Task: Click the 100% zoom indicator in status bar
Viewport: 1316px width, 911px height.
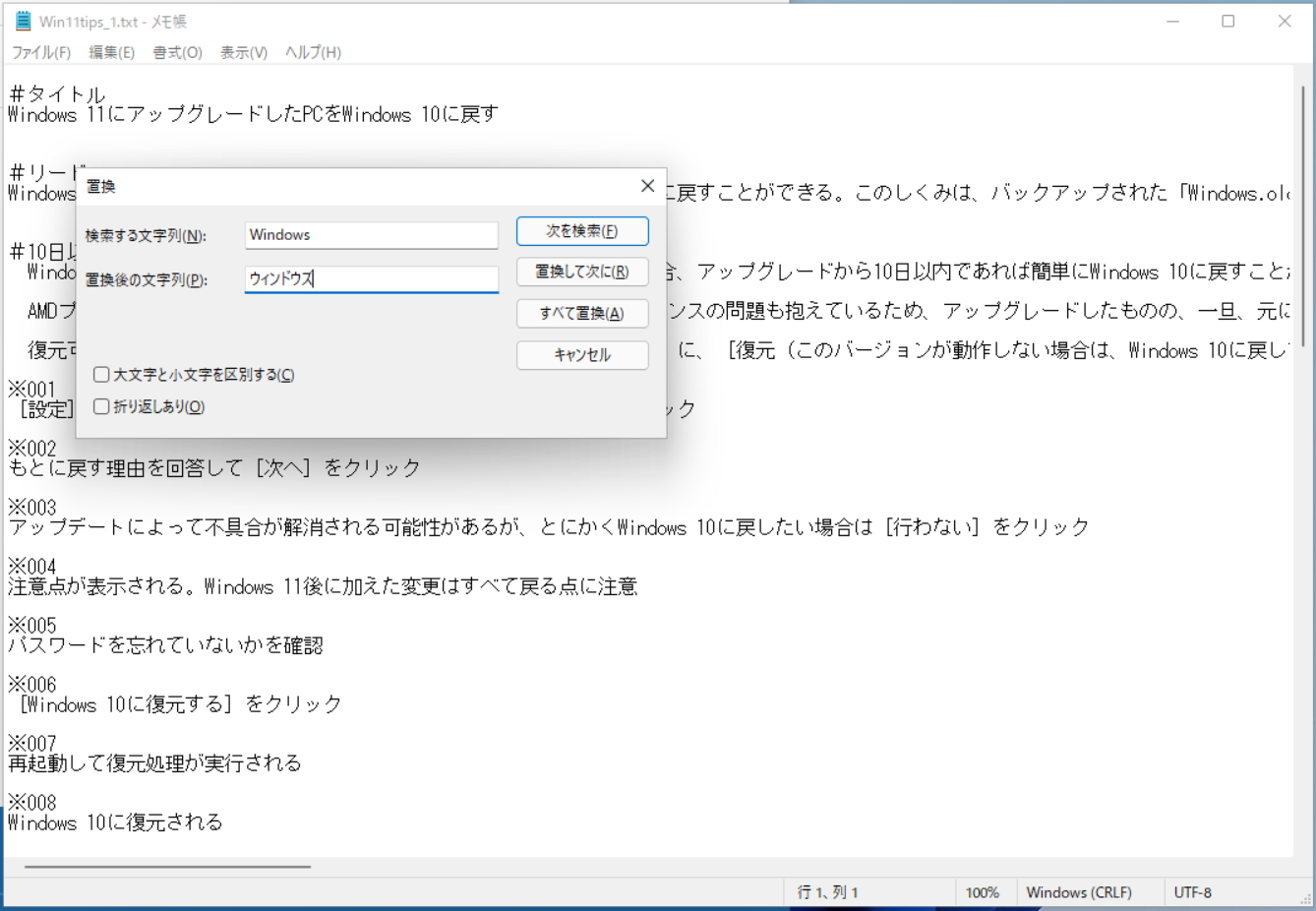Action: tap(984, 891)
